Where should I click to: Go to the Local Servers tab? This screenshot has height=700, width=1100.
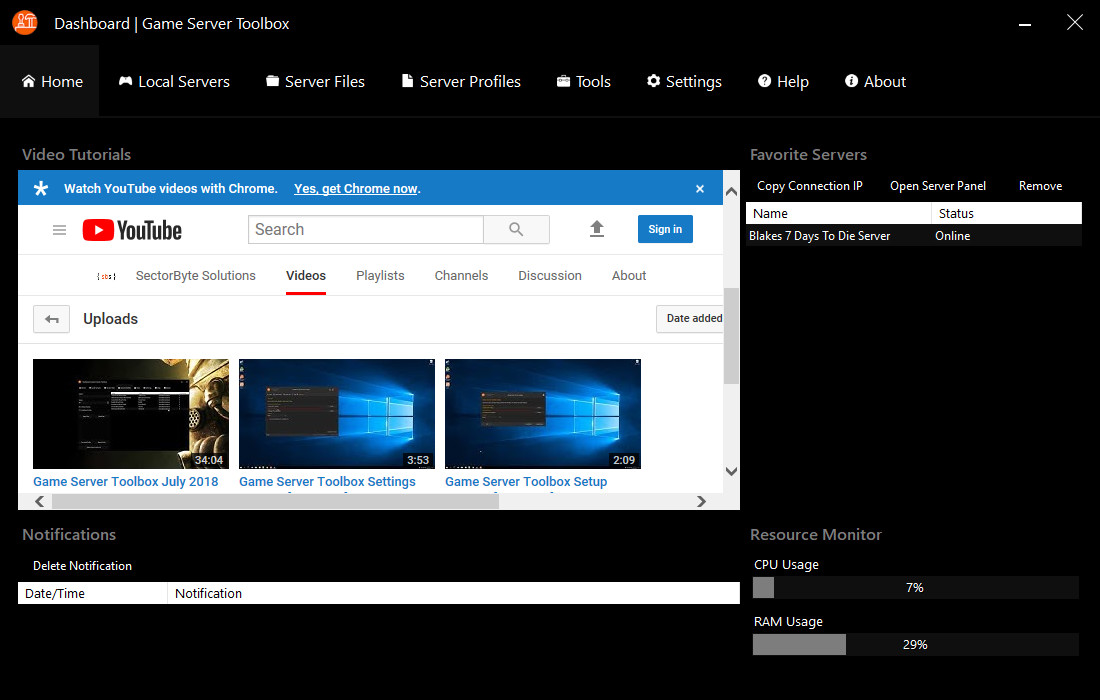[173, 81]
